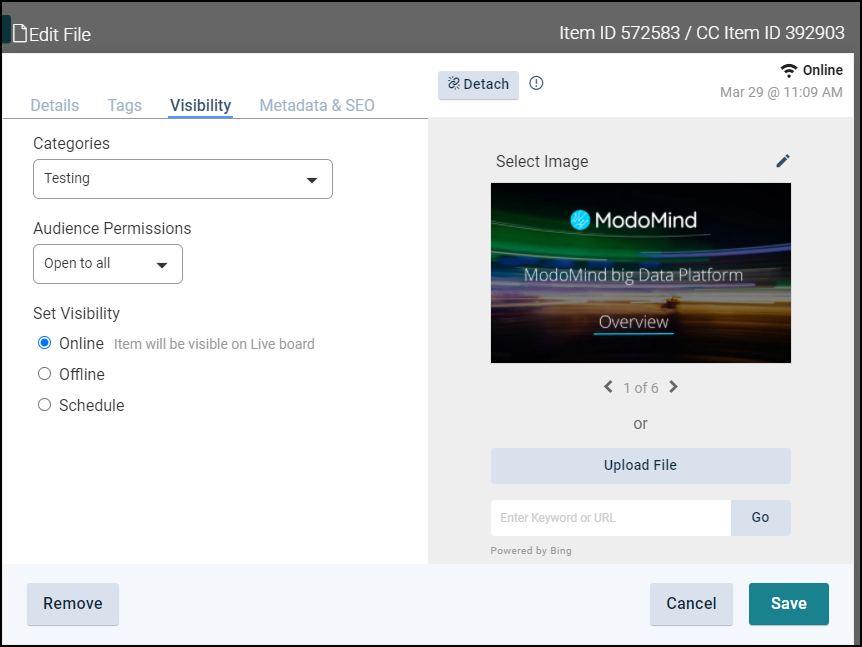This screenshot has height=647, width=862.
Task: Open the Tags tab
Action: pos(125,105)
